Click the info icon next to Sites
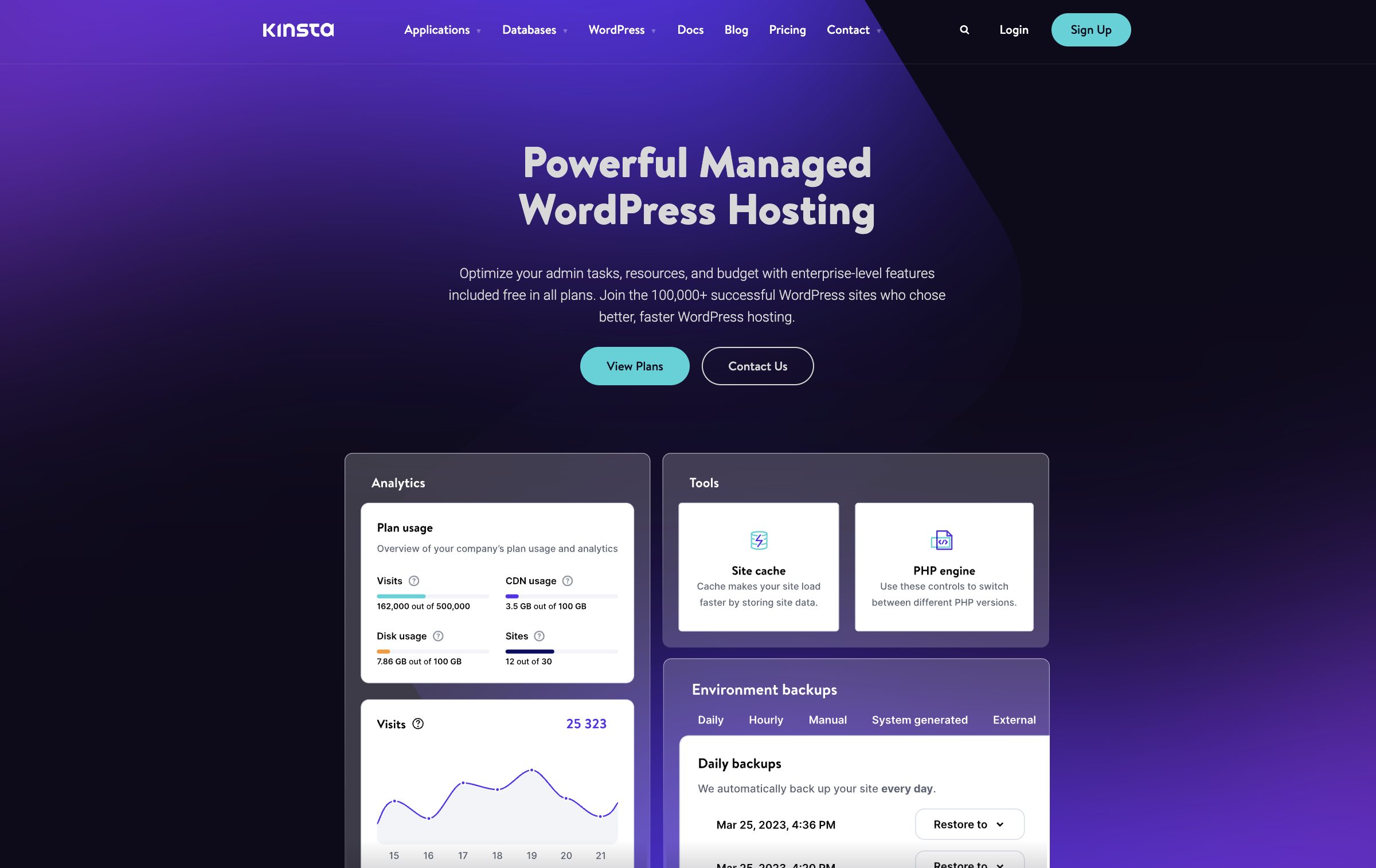1376x868 pixels. click(539, 635)
